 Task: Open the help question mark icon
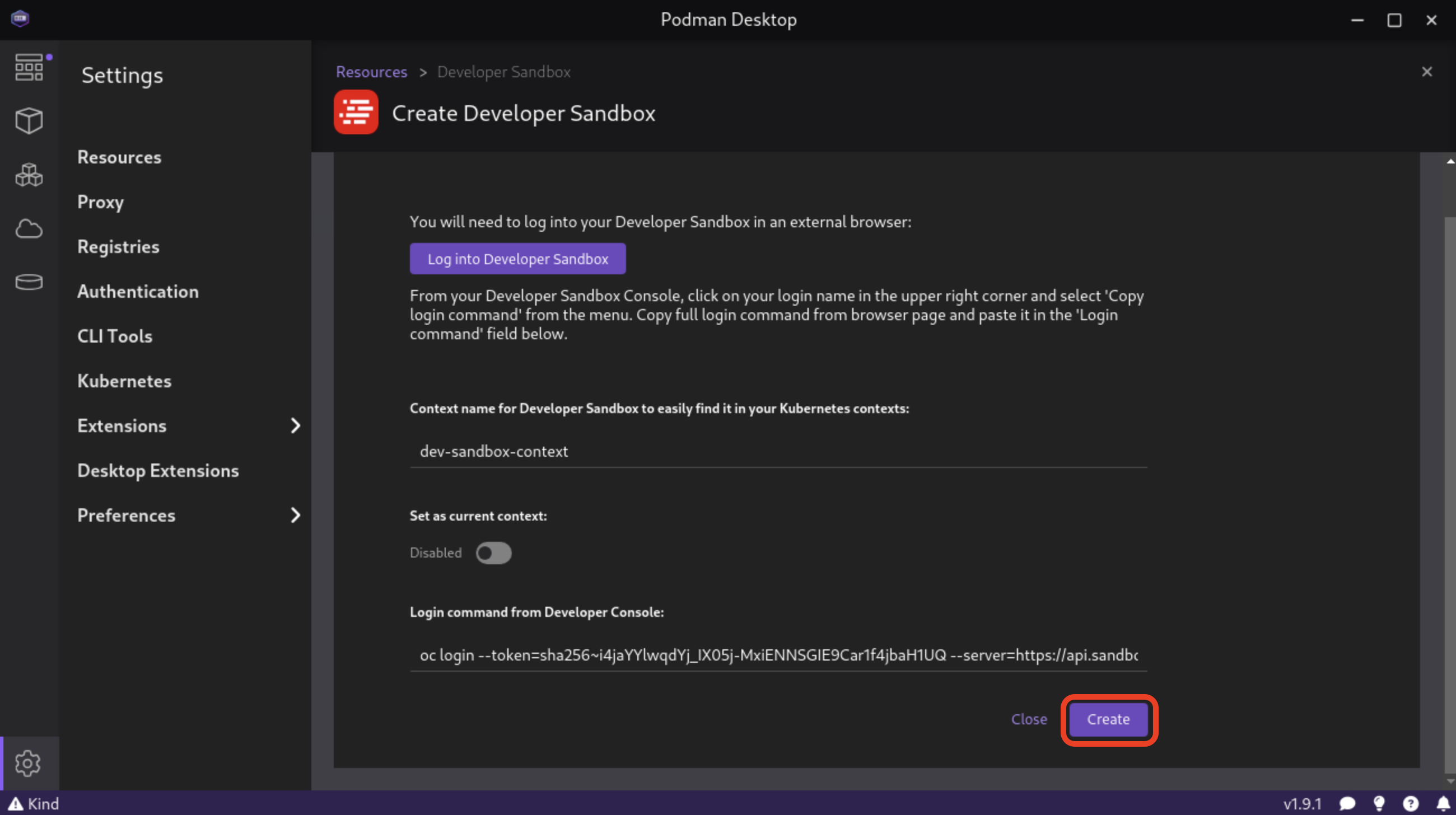pos(1410,803)
